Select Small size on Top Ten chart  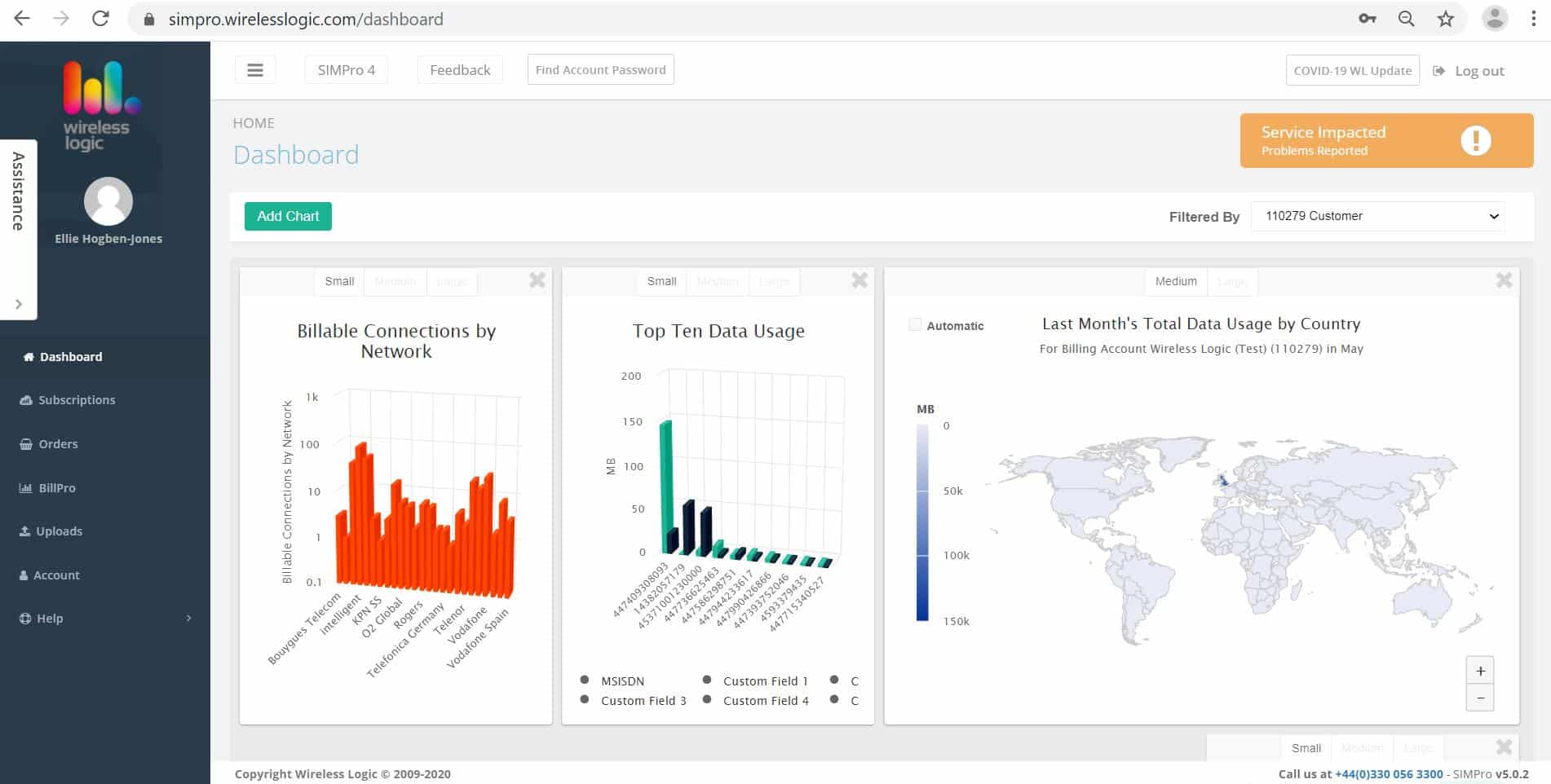661,281
